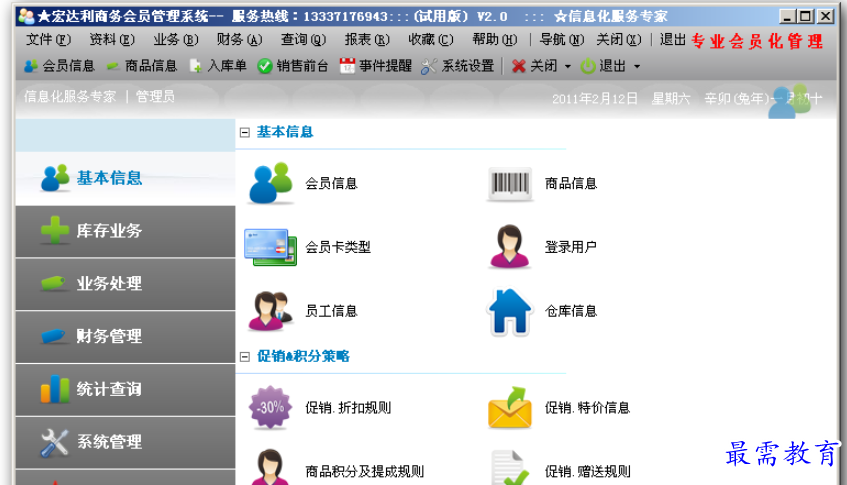Minimize the application window
This screenshot has height=485, width=847.
pyautogui.click(x=787, y=16)
